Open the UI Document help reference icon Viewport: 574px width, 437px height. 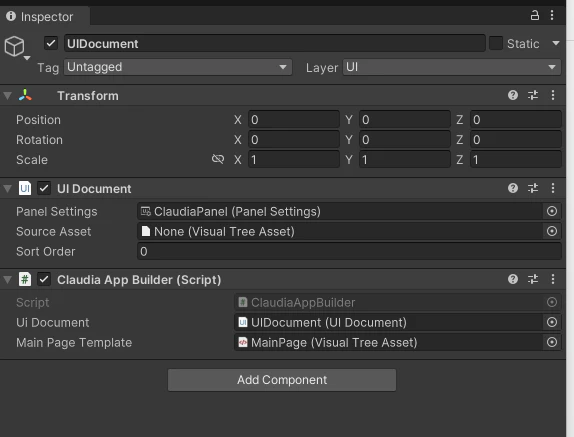tap(513, 188)
